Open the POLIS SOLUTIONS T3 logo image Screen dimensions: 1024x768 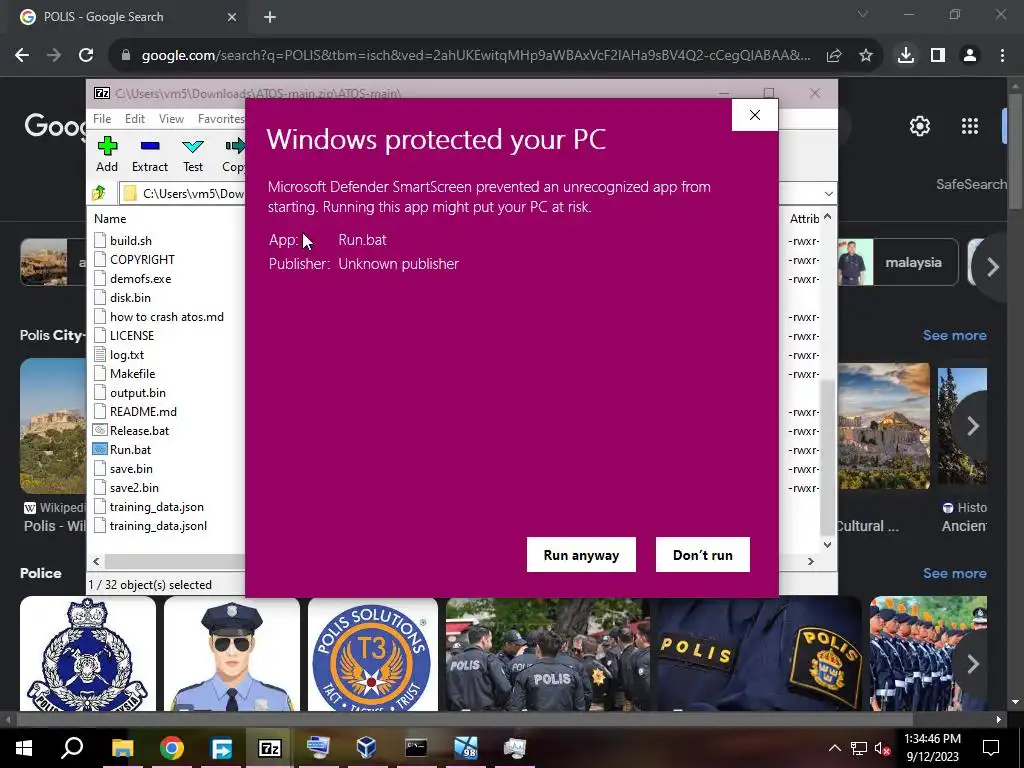click(x=373, y=654)
